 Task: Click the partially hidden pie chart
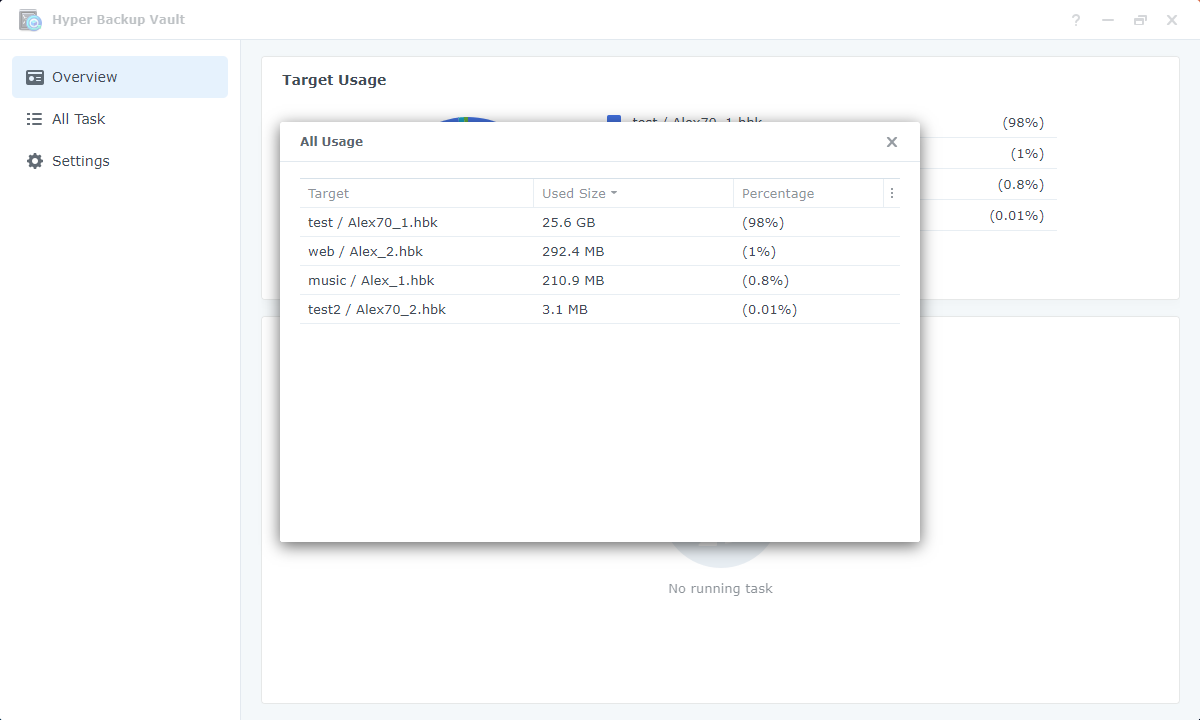pyautogui.click(x=468, y=119)
